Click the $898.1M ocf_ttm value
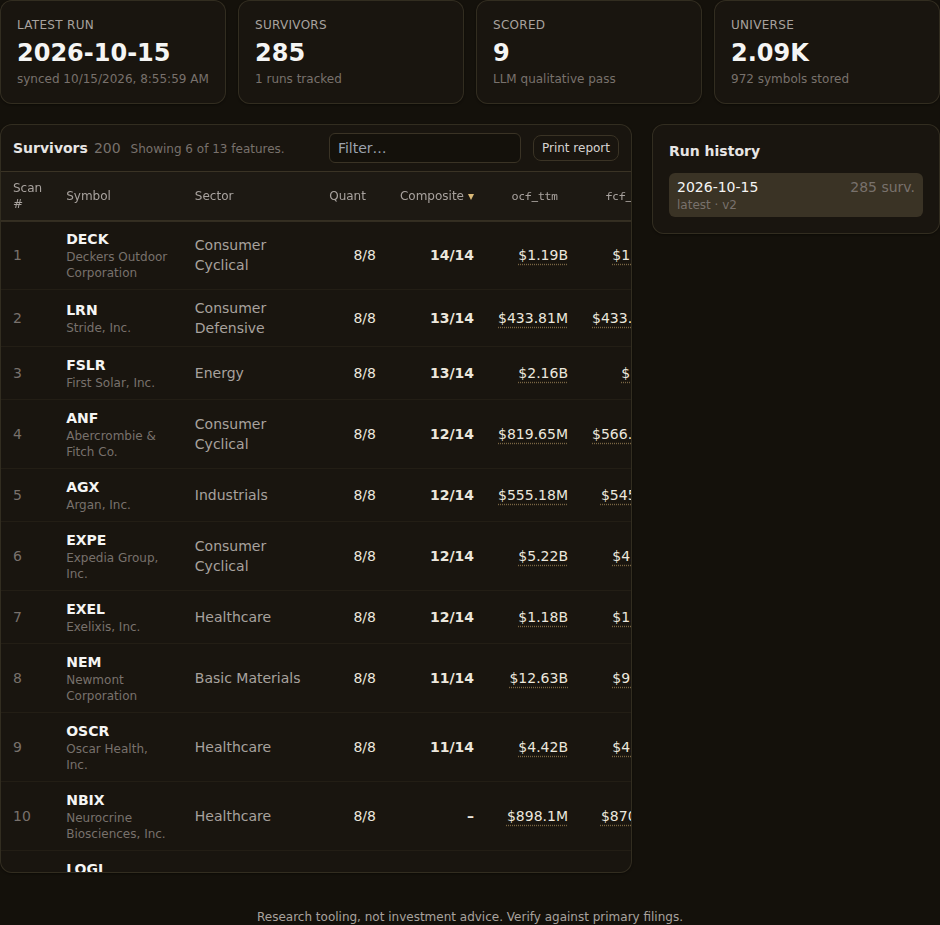Screen dimensions: 940x925 coord(537,816)
